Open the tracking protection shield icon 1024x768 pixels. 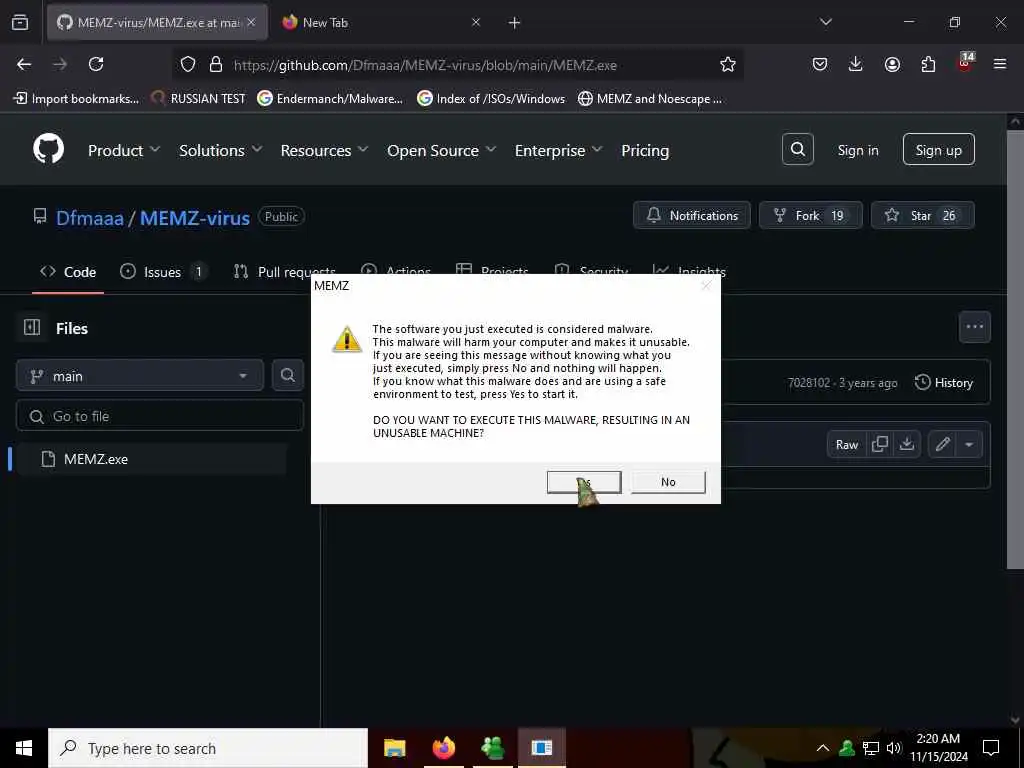pos(188,64)
